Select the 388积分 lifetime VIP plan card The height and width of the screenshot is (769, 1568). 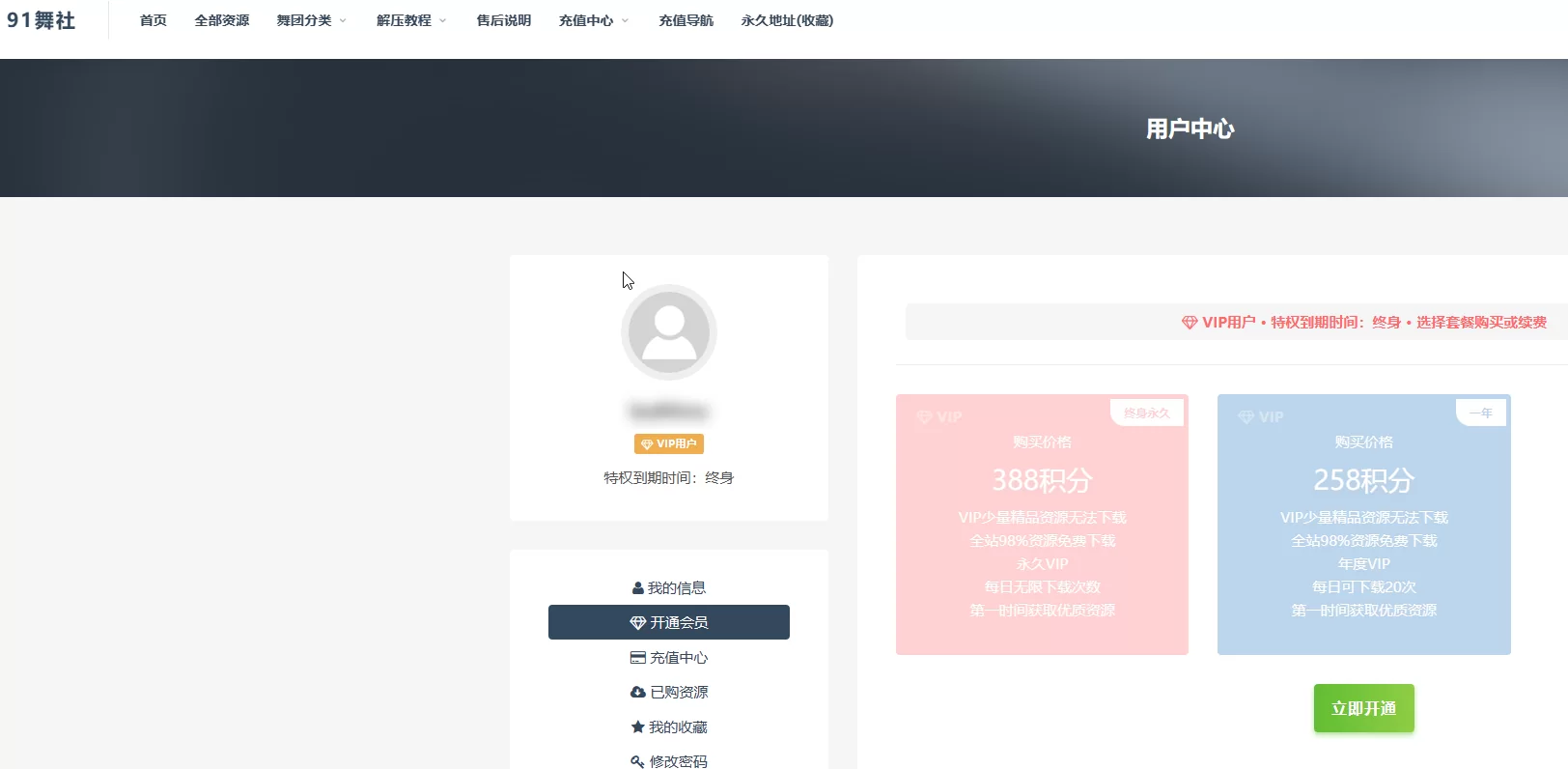click(x=1042, y=525)
